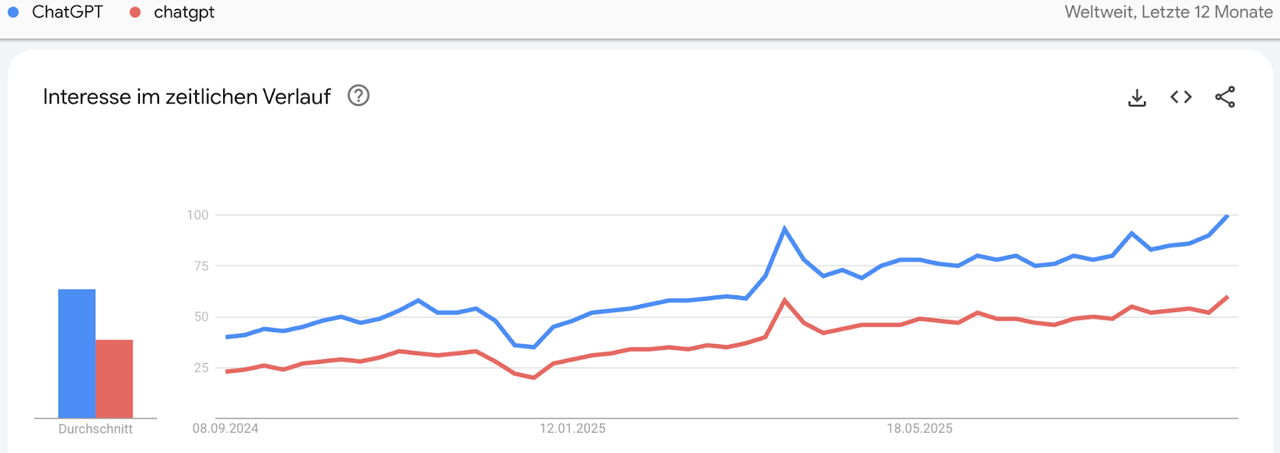The width and height of the screenshot is (1280, 453).
Task: Click the blue average bar
Action: (x=77, y=353)
